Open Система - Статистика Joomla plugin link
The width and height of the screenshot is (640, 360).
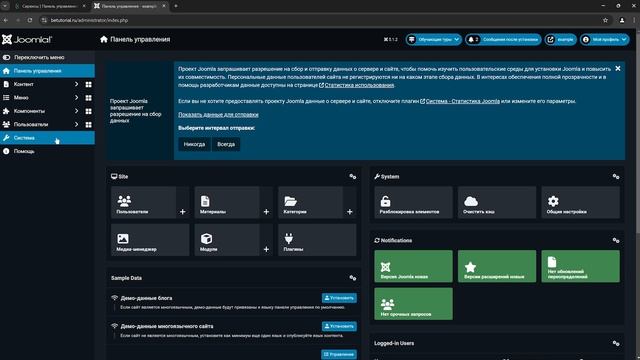point(462,101)
